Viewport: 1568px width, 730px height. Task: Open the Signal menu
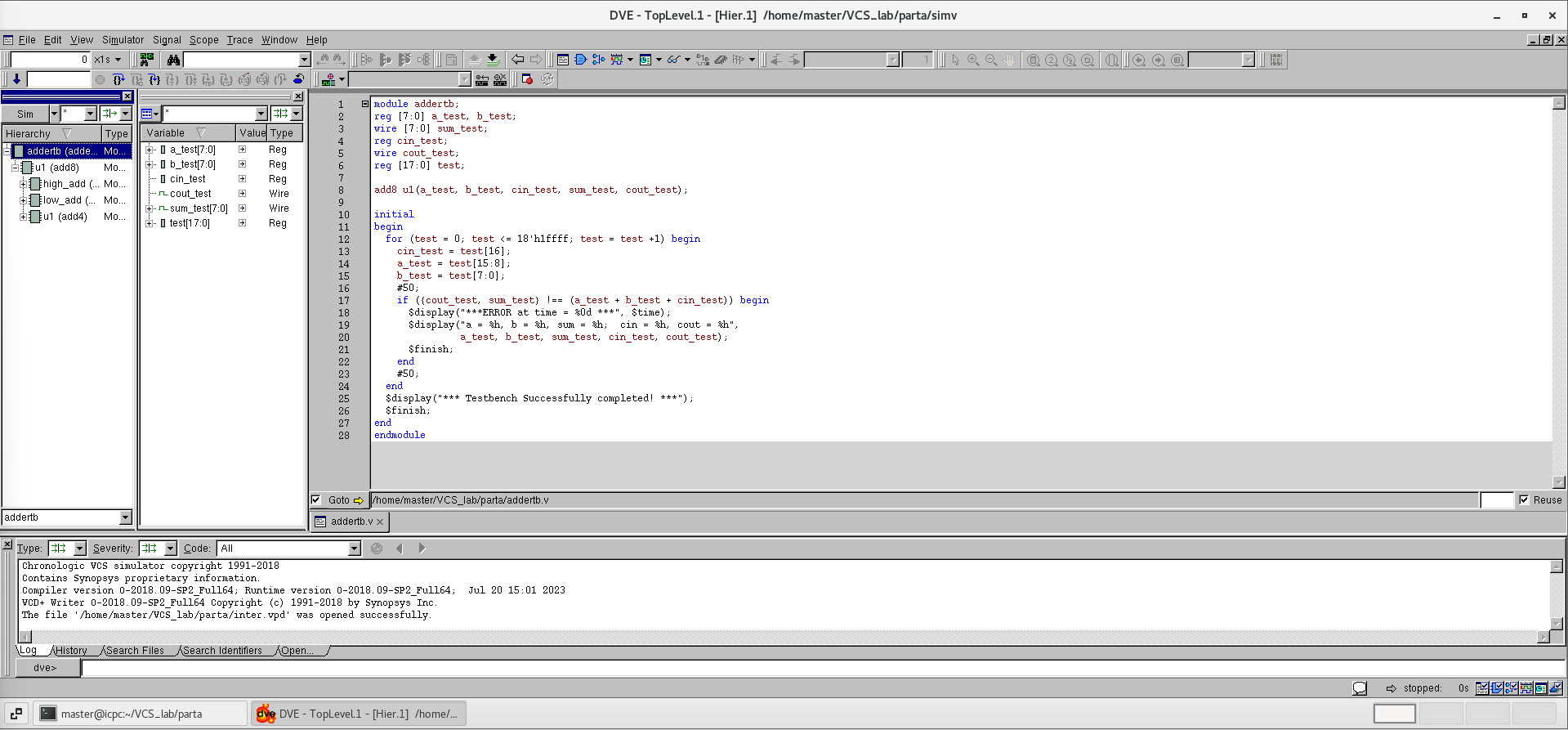[x=167, y=39]
